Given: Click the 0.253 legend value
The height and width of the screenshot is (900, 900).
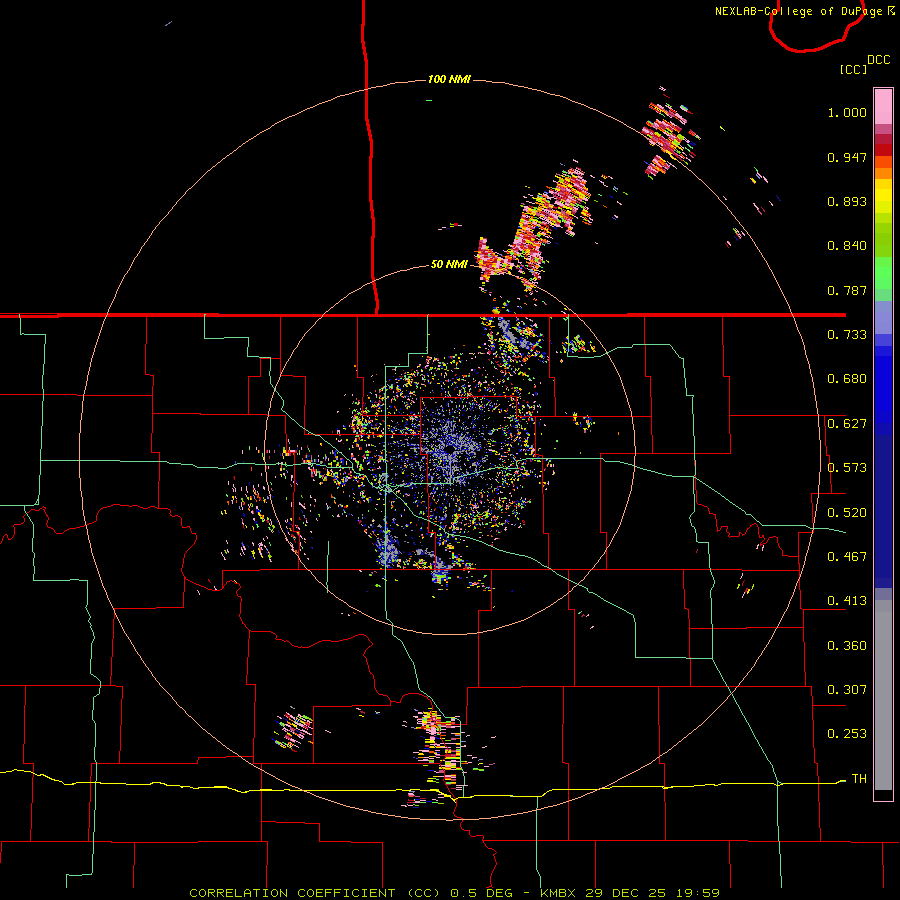Looking at the screenshot, I should [847, 734].
